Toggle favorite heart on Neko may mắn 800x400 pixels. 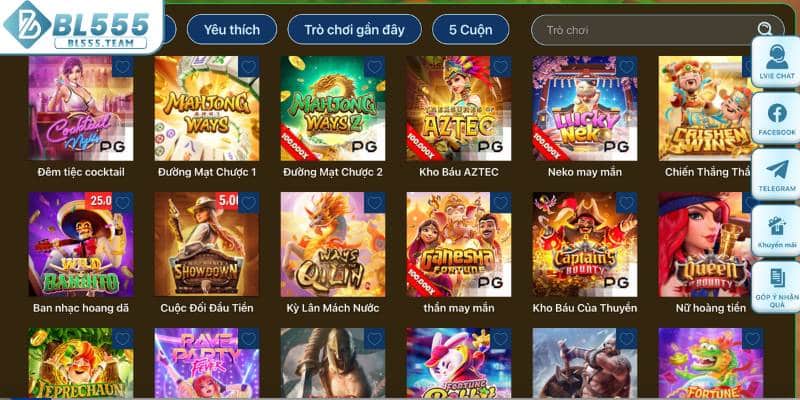pos(627,67)
